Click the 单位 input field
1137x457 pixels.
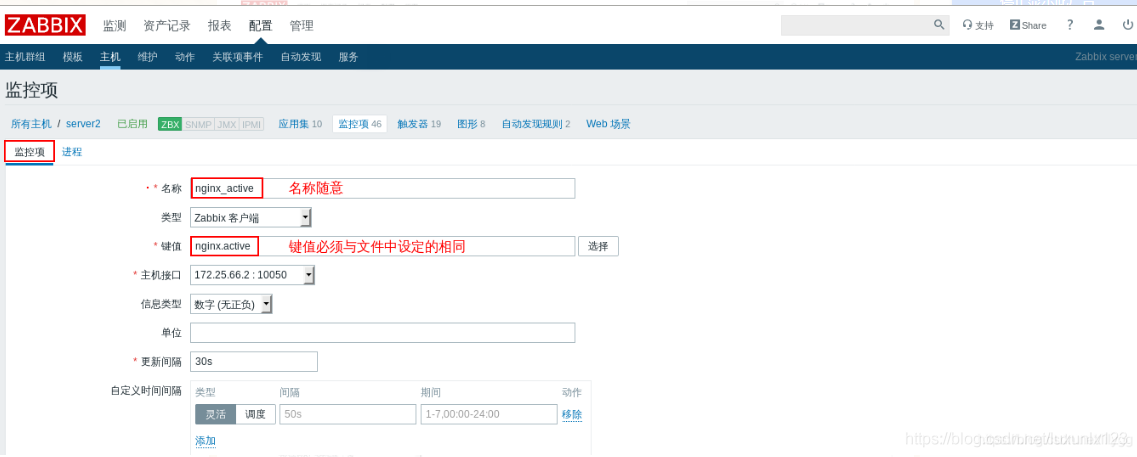point(383,333)
